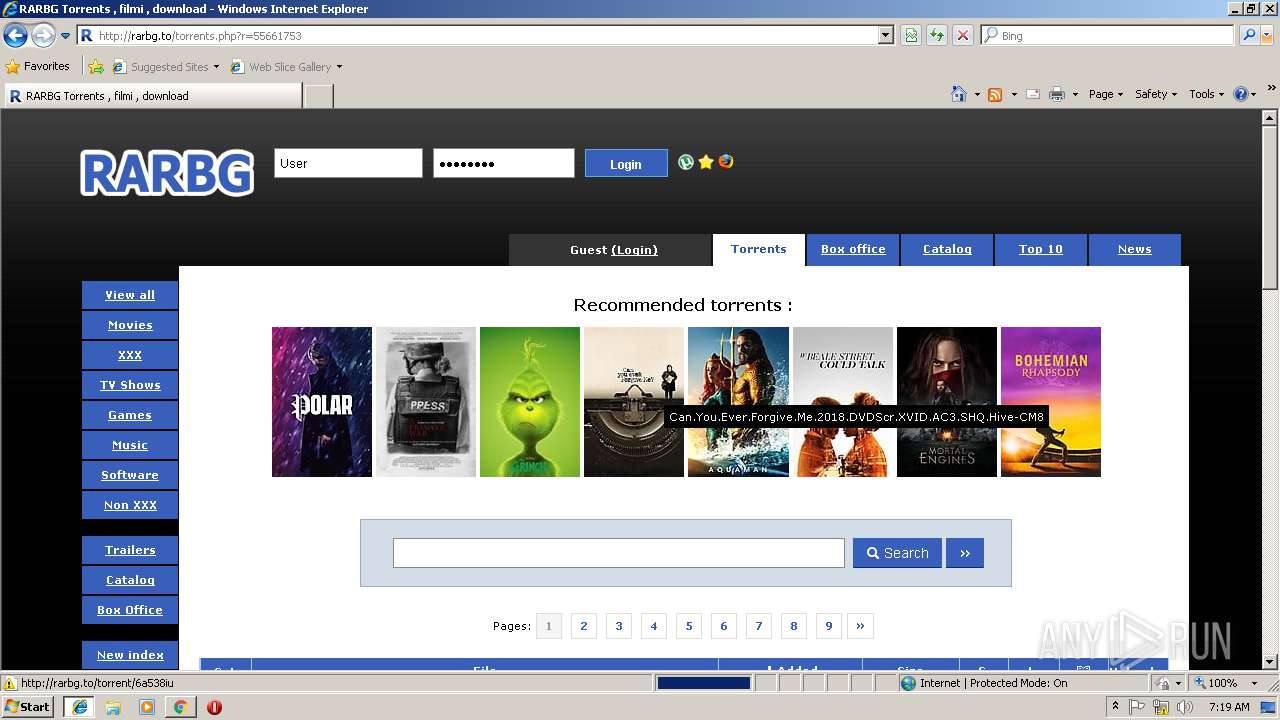Open a new blank browser tab
Image resolution: width=1280 pixels, height=720 pixels.
[x=318, y=96]
